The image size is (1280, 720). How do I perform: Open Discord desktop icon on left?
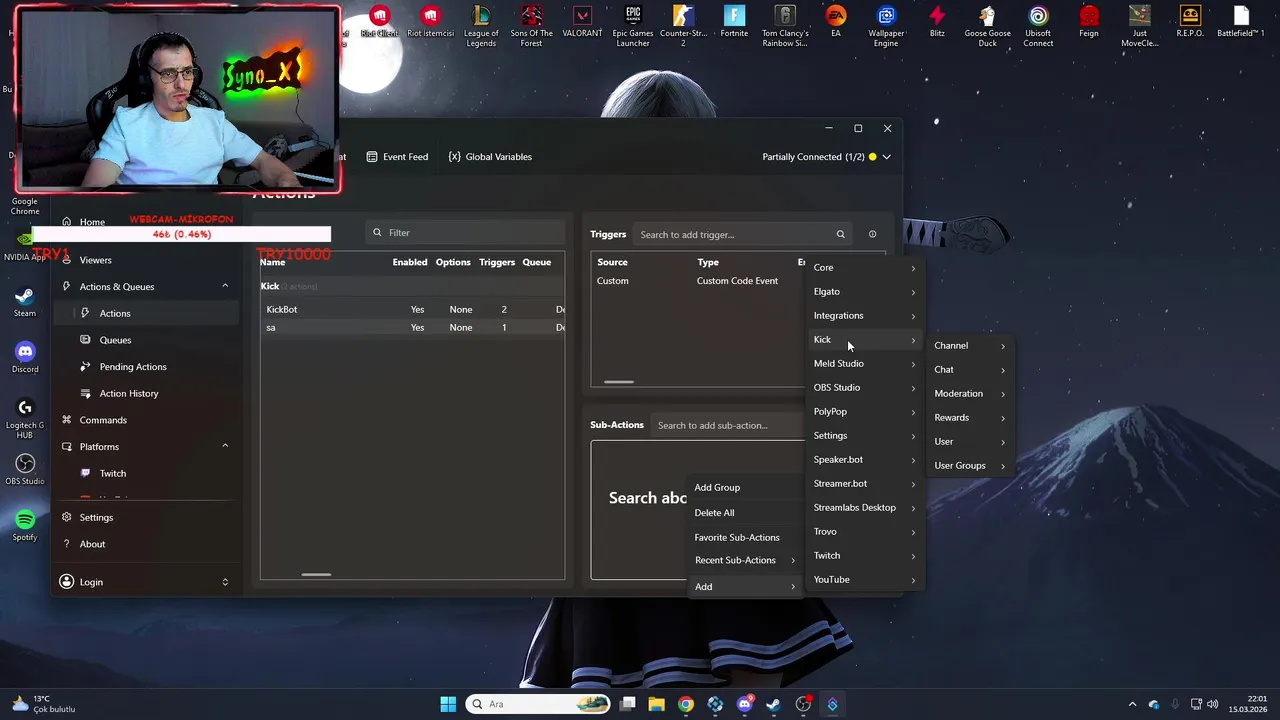click(x=25, y=359)
